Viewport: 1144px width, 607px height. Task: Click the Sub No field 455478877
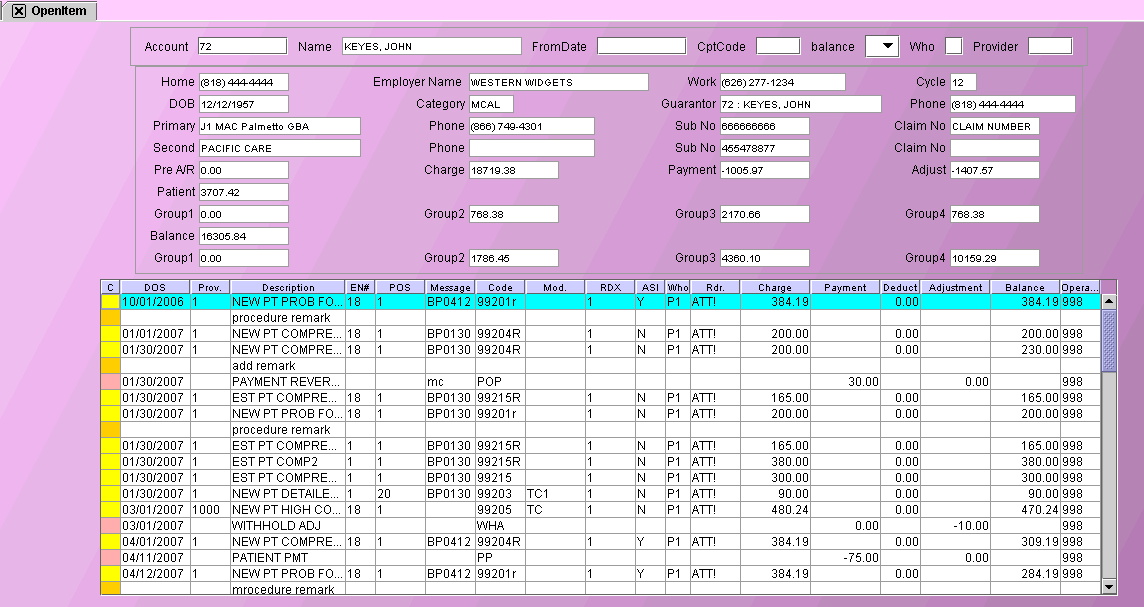(765, 148)
